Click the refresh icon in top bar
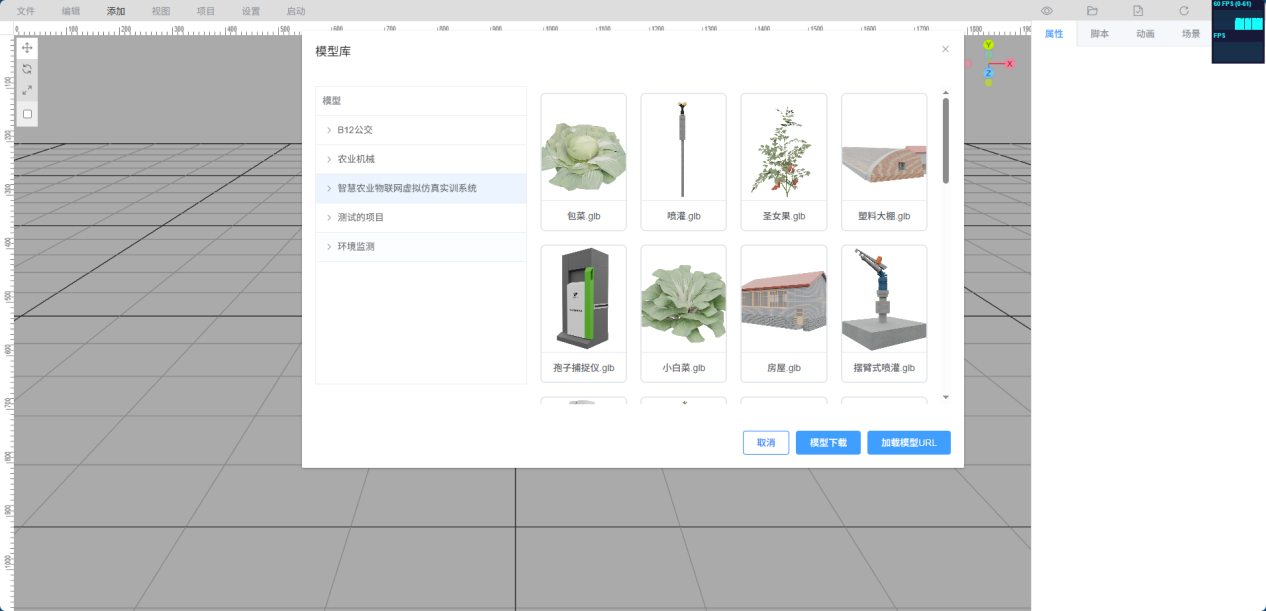 1184,11
